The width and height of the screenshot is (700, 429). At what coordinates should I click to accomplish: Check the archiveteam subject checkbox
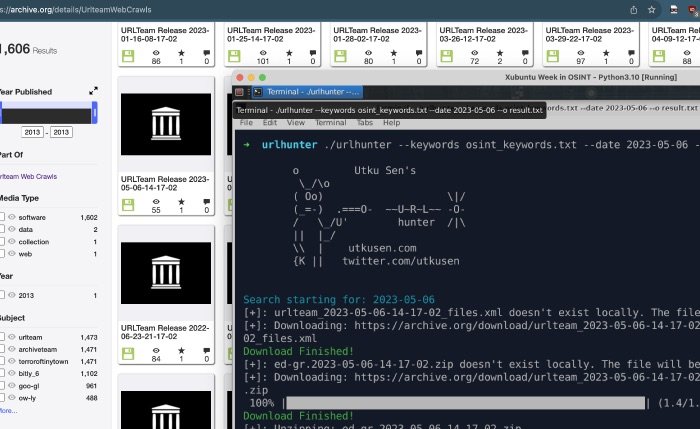(x=2, y=349)
